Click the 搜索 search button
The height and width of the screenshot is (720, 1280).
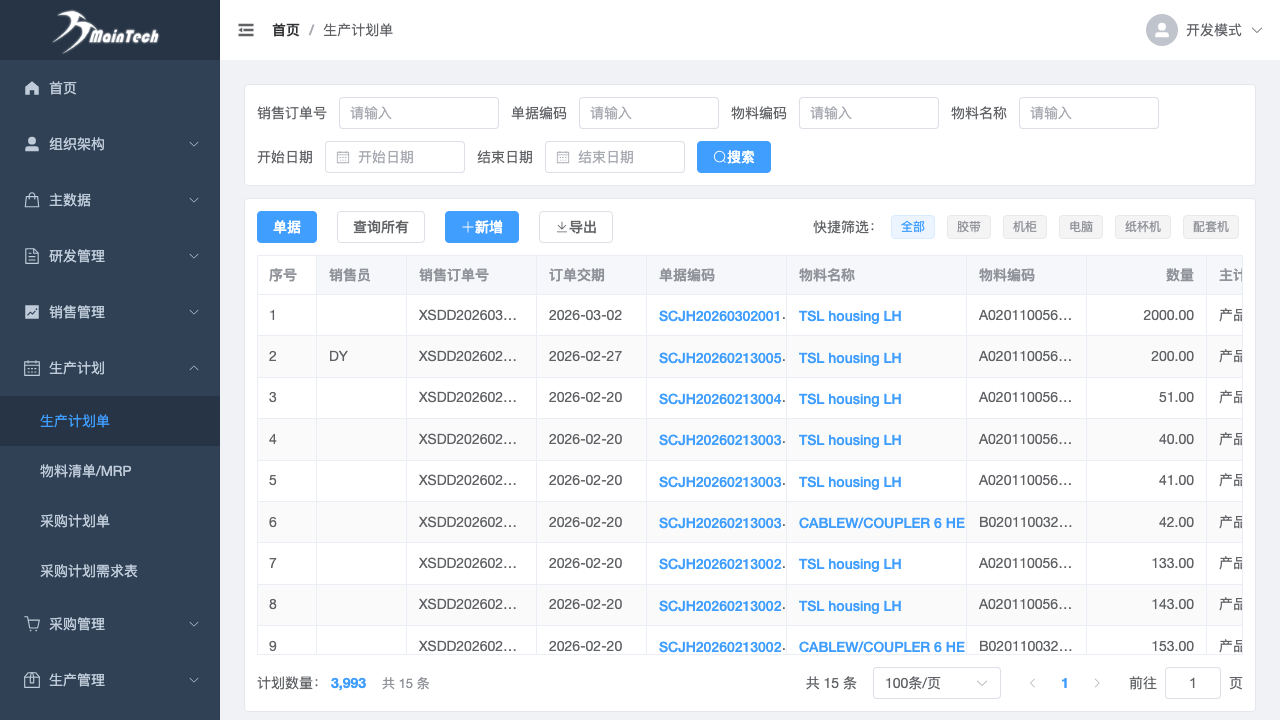(x=733, y=157)
